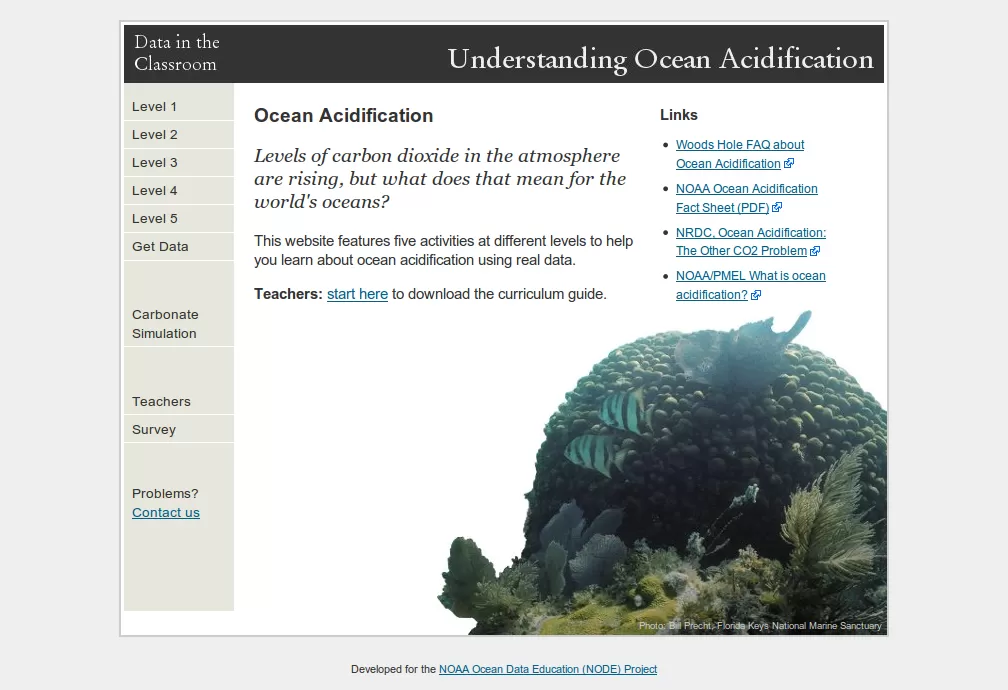
Task: Click external link icon after Woods Hole link
Action: click(x=789, y=164)
